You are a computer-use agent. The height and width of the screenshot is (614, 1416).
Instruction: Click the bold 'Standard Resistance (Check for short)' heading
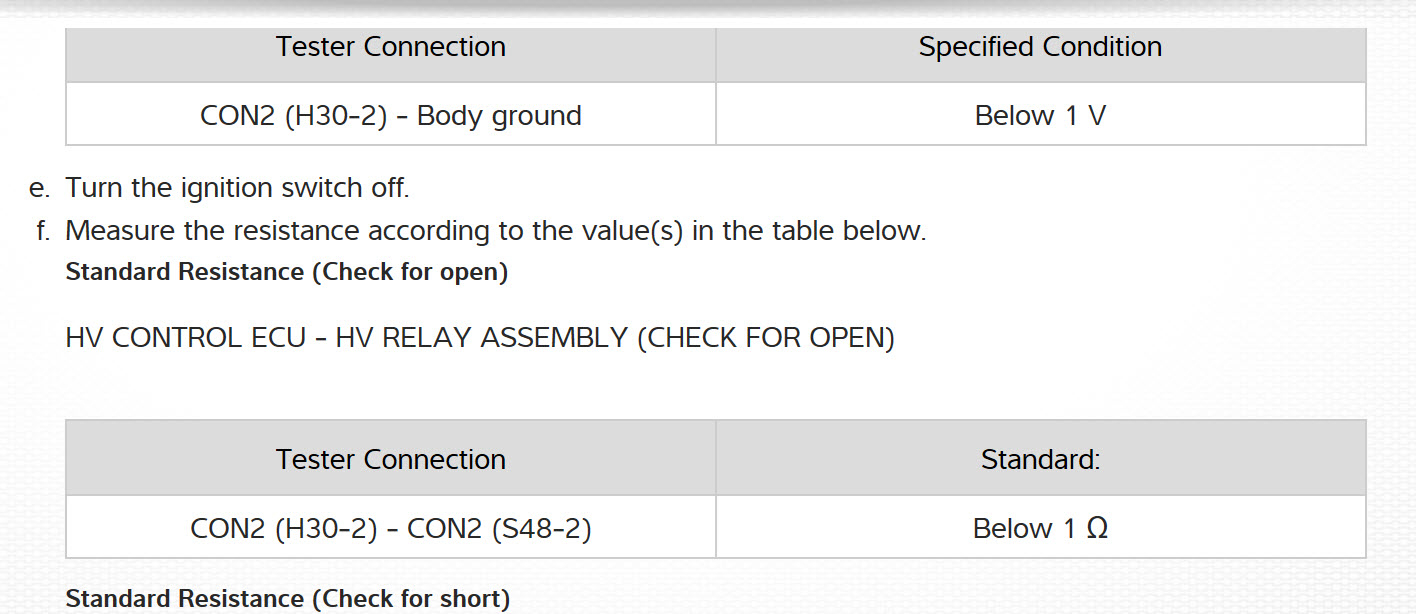(287, 599)
